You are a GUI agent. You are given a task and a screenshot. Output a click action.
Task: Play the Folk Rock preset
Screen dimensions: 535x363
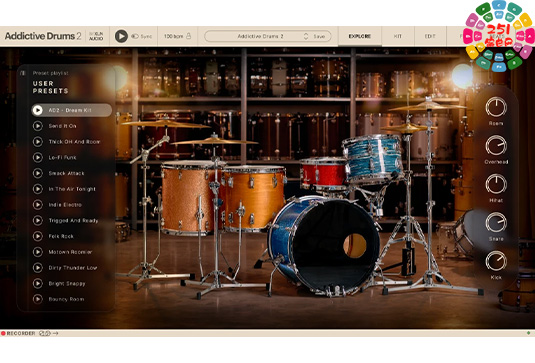tap(38, 236)
